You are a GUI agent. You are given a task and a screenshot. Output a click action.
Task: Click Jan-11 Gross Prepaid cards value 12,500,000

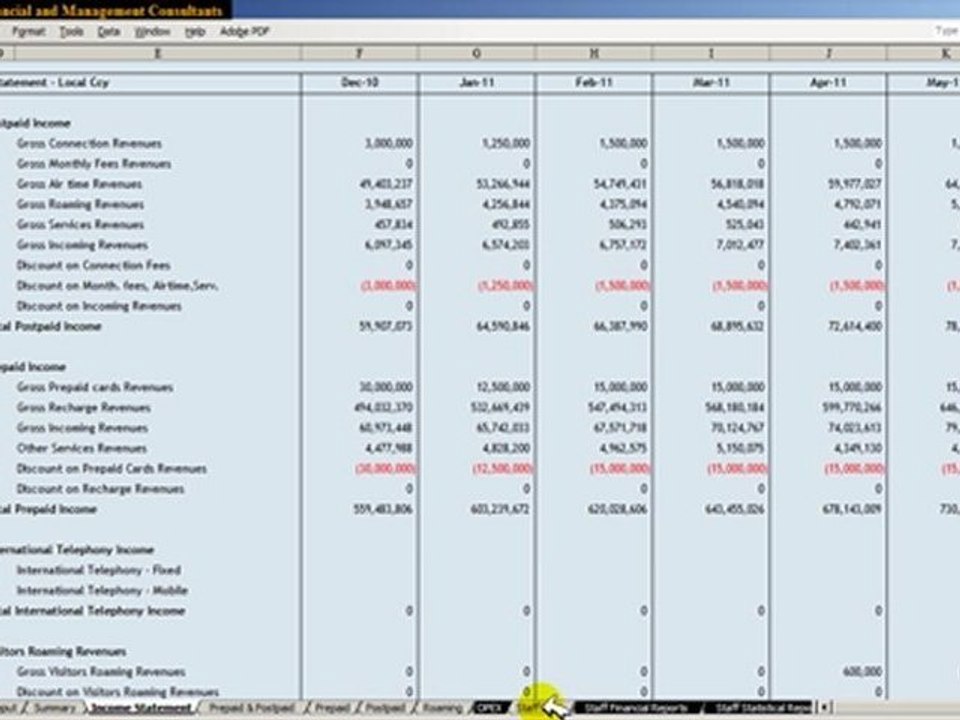tap(503, 387)
